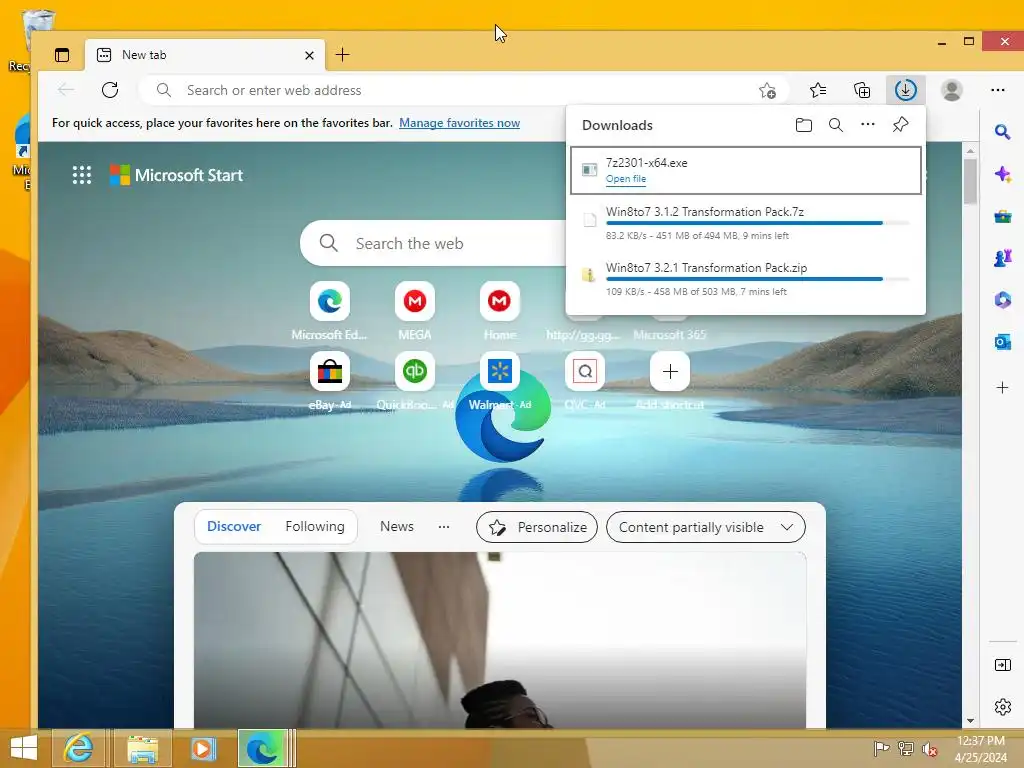
Task: Close the New tab tab
Action: tap(310, 56)
